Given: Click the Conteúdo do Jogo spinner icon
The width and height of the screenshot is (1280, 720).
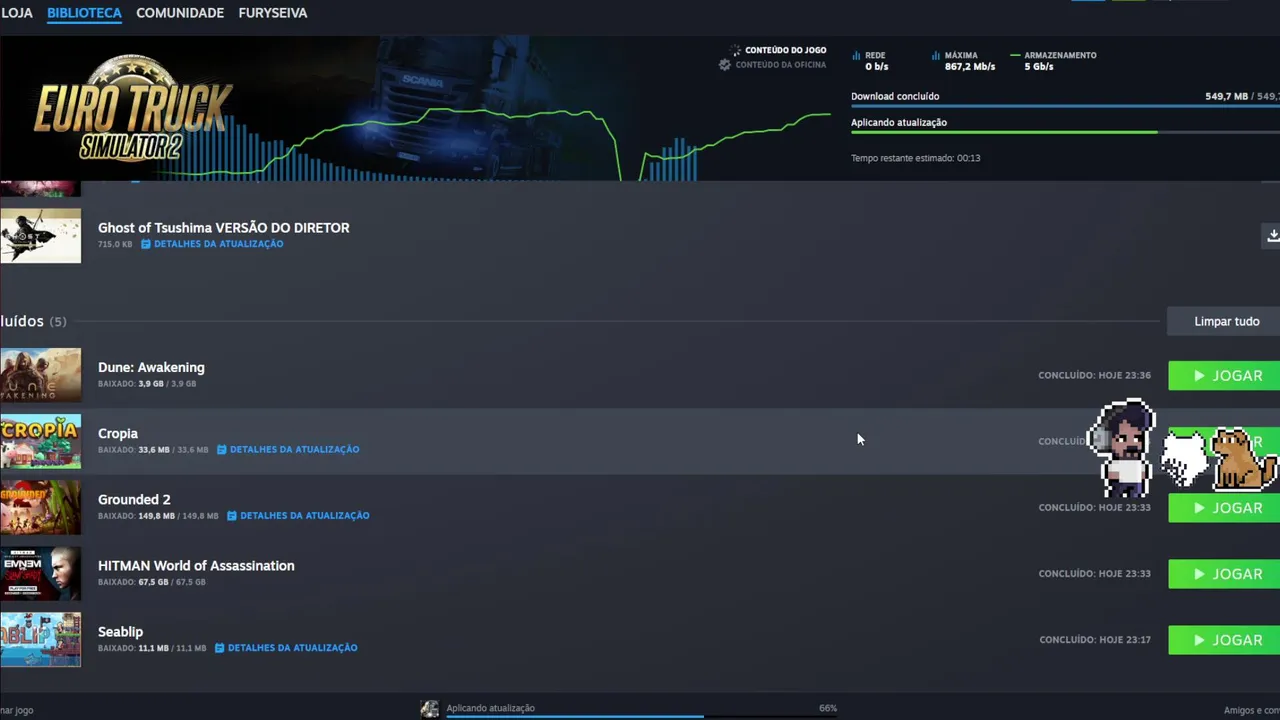Looking at the screenshot, I should [x=736, y=50].
